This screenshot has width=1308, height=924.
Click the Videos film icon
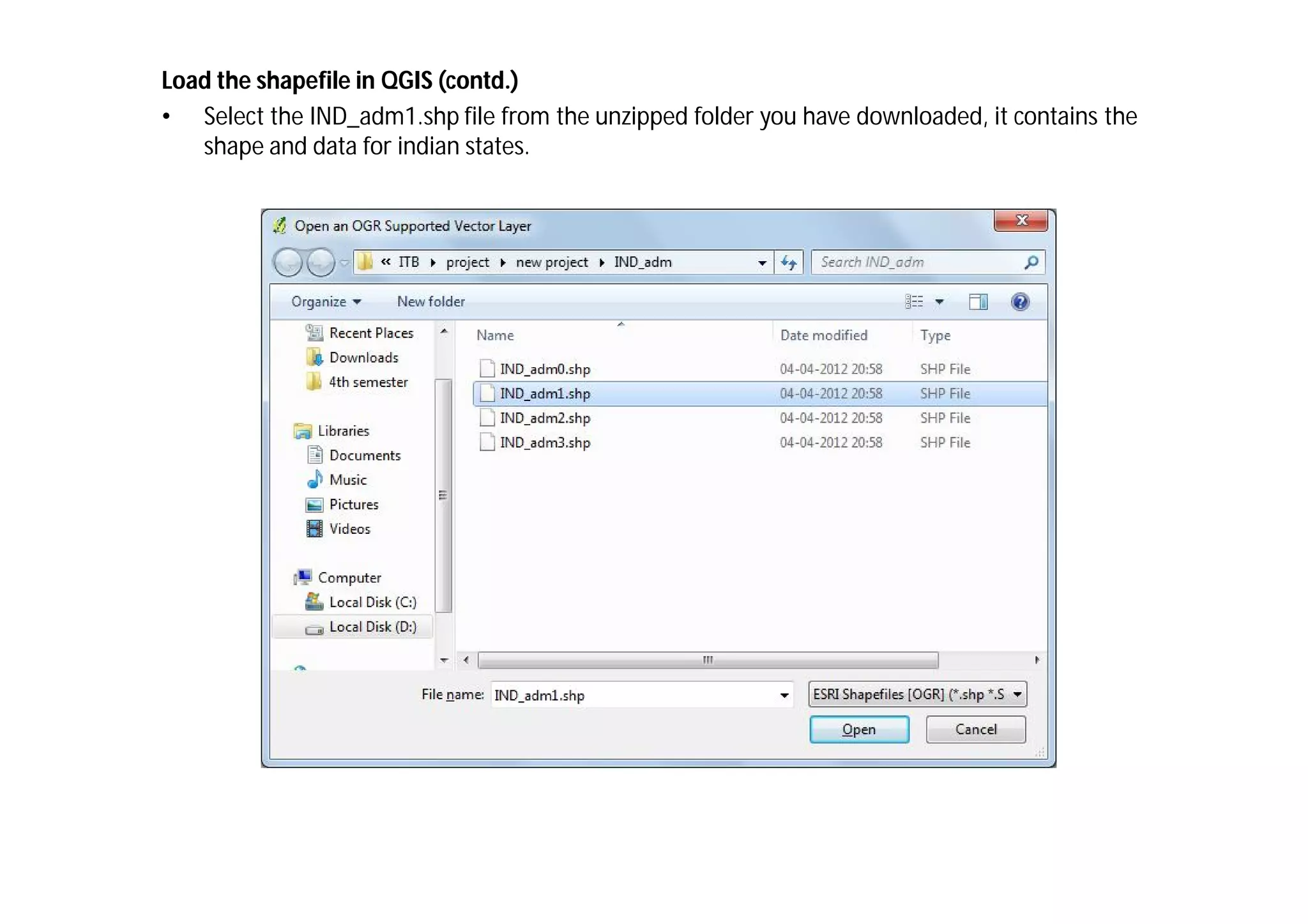tap(314, 529)
